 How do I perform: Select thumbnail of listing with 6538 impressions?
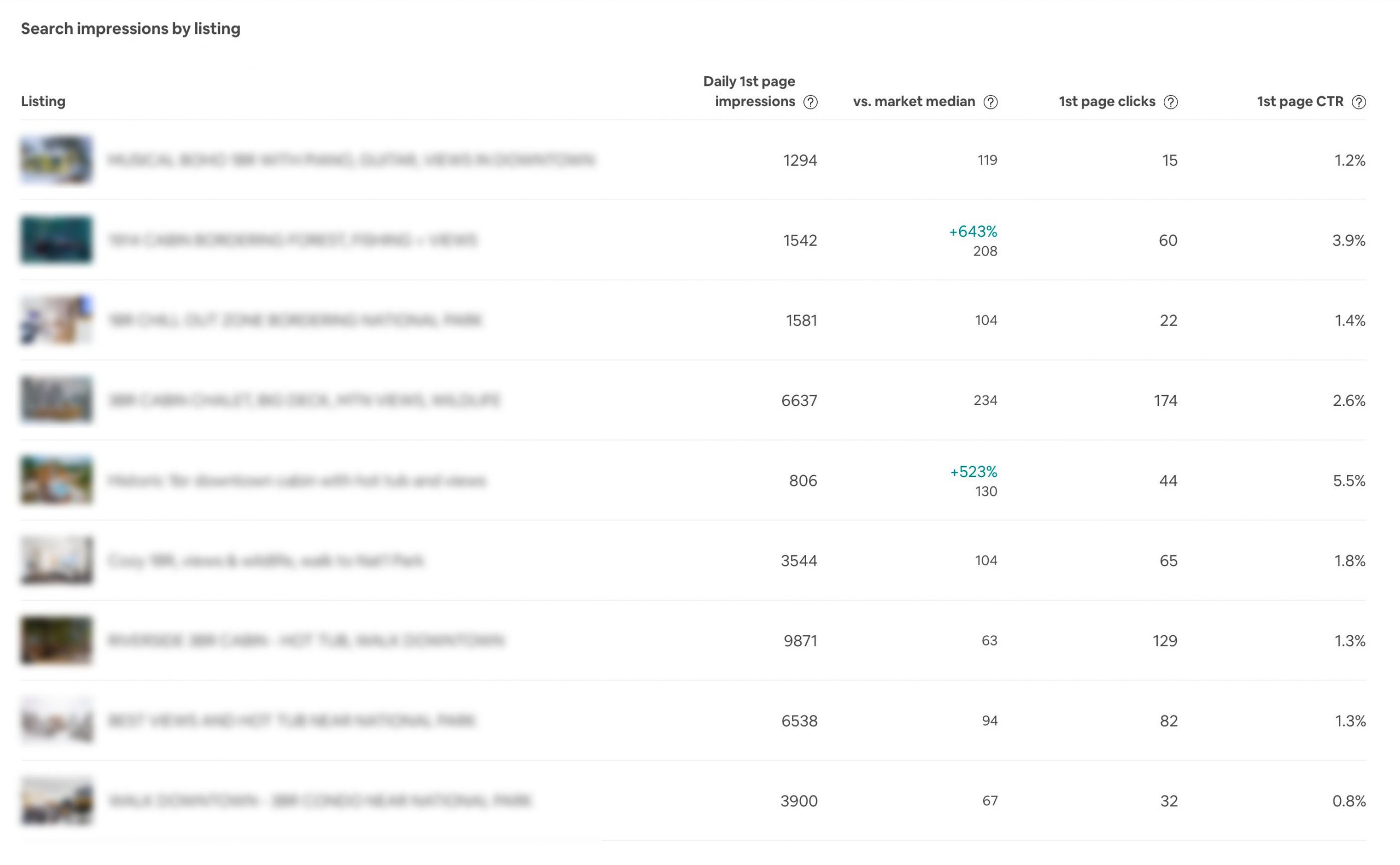tap(56, 720)
